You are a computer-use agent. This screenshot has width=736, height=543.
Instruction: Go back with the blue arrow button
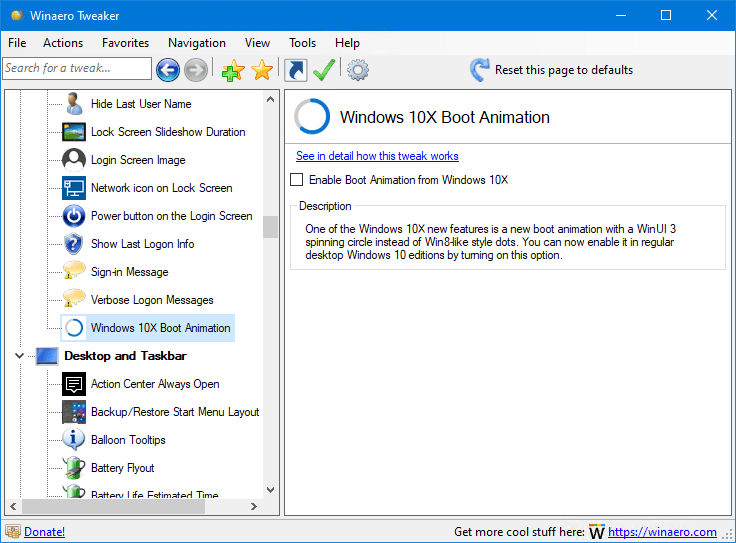pos(168,70)
